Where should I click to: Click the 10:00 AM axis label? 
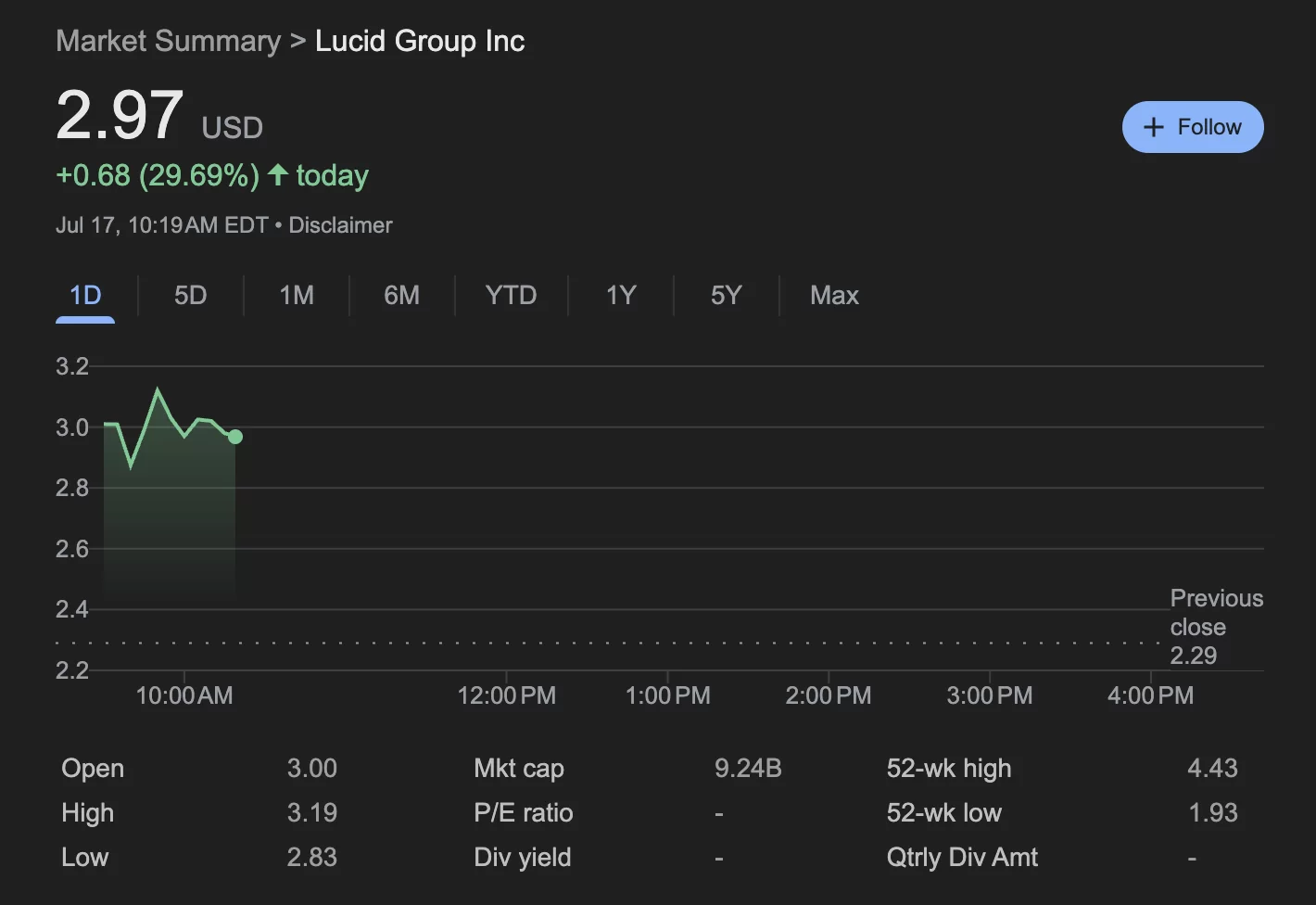point(184,695)
